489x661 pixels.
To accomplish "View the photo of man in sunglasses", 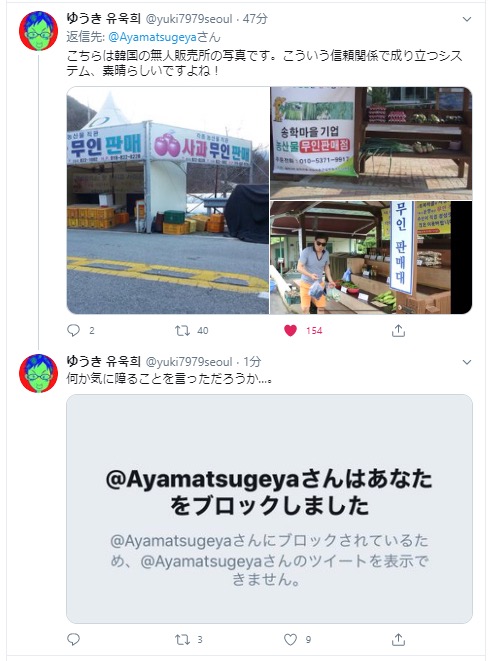I will pyautogui.click(x=371, y=258).
